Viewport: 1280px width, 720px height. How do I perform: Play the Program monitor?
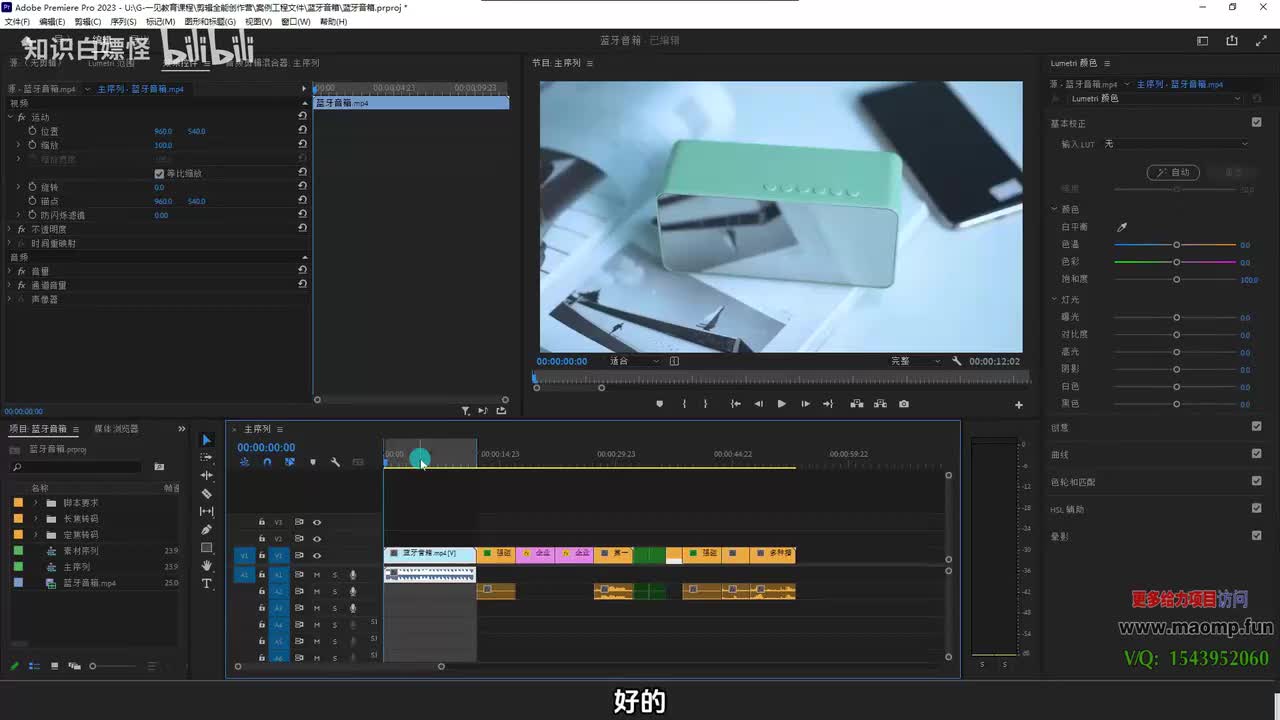click(781, 404)
